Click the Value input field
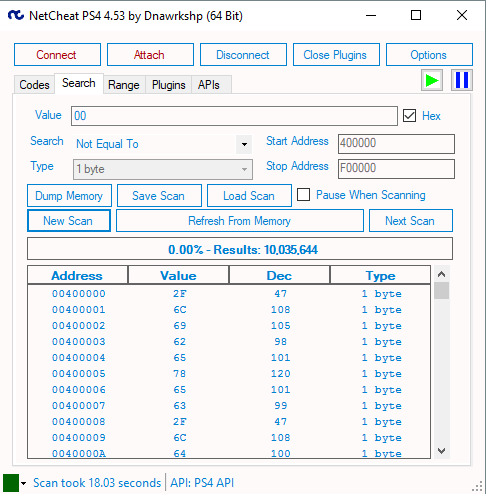486x494 pixels. point(234,116)
